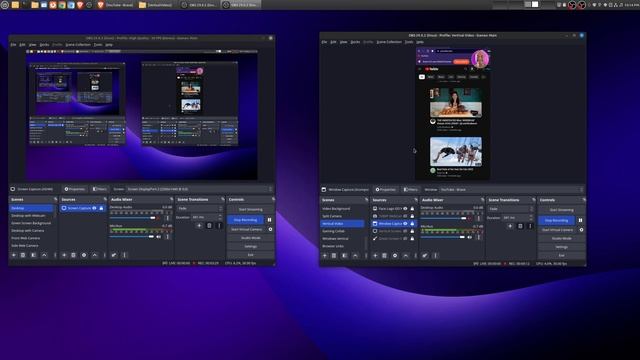Open Docks menu in Desktop-scene OBS window
Screen dimensions: 640x360
(x=44, y=44)
